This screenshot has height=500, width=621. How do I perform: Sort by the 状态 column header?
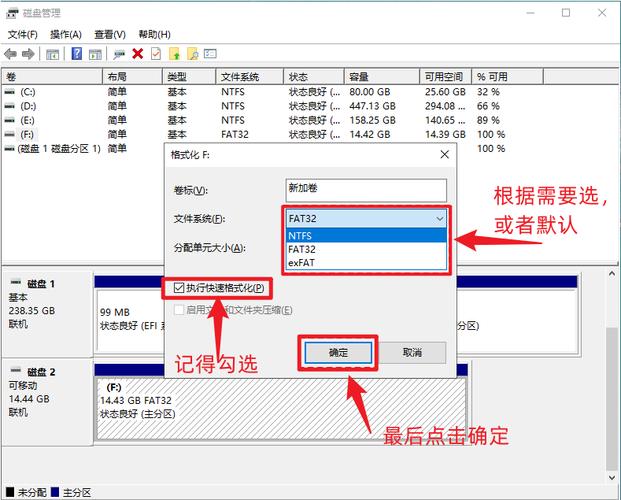pos(314,76)
